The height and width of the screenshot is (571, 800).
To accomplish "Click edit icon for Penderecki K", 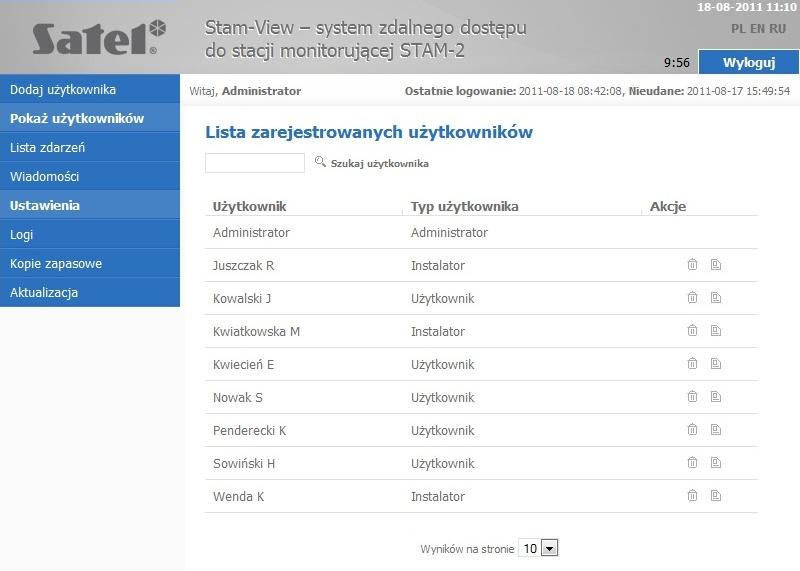I will coord(716,430).
